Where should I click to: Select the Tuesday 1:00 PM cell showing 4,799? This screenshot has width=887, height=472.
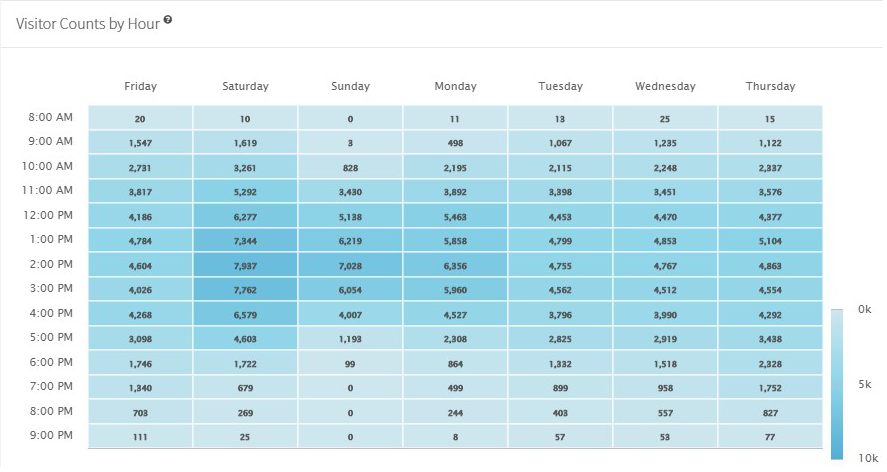(560, 241)
